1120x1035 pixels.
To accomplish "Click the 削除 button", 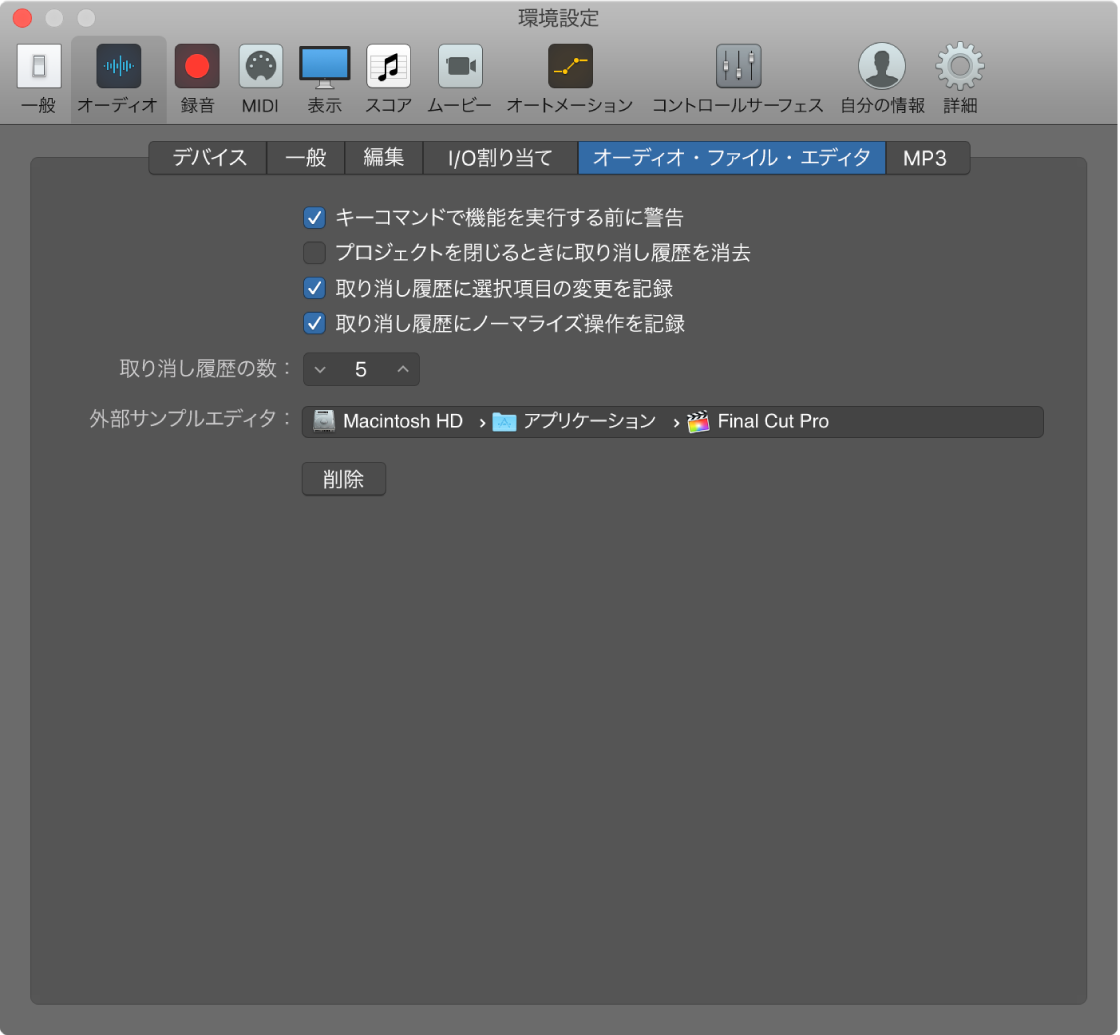I will click(344, 479).
